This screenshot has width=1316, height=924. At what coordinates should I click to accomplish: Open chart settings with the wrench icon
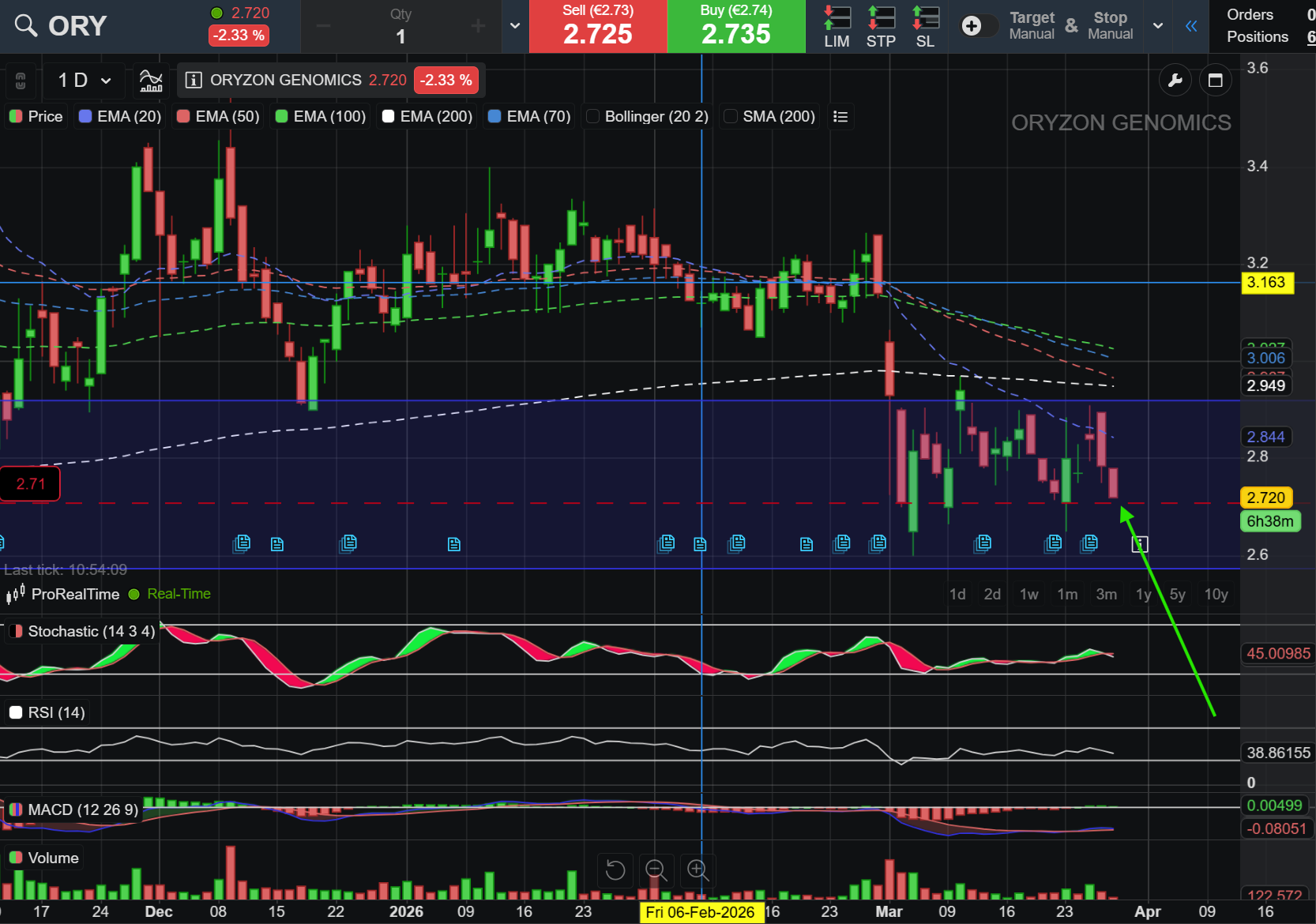click(x=1175, y=80)
